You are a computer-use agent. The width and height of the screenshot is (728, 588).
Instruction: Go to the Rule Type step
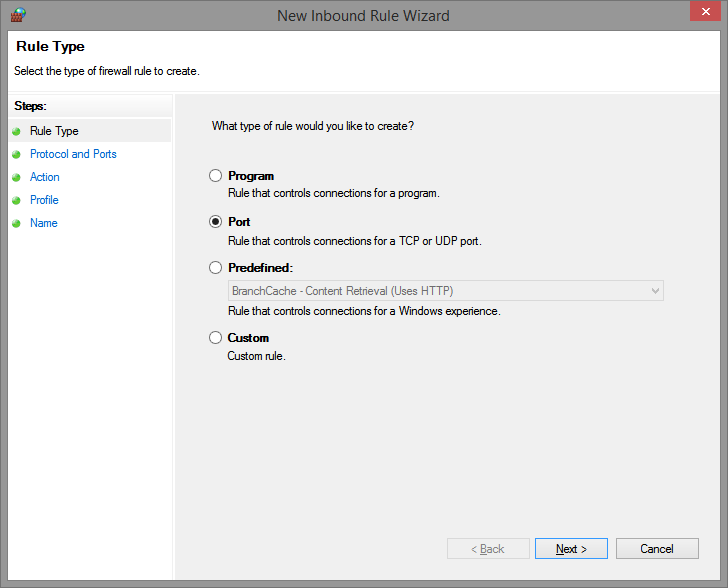point(54,131)
